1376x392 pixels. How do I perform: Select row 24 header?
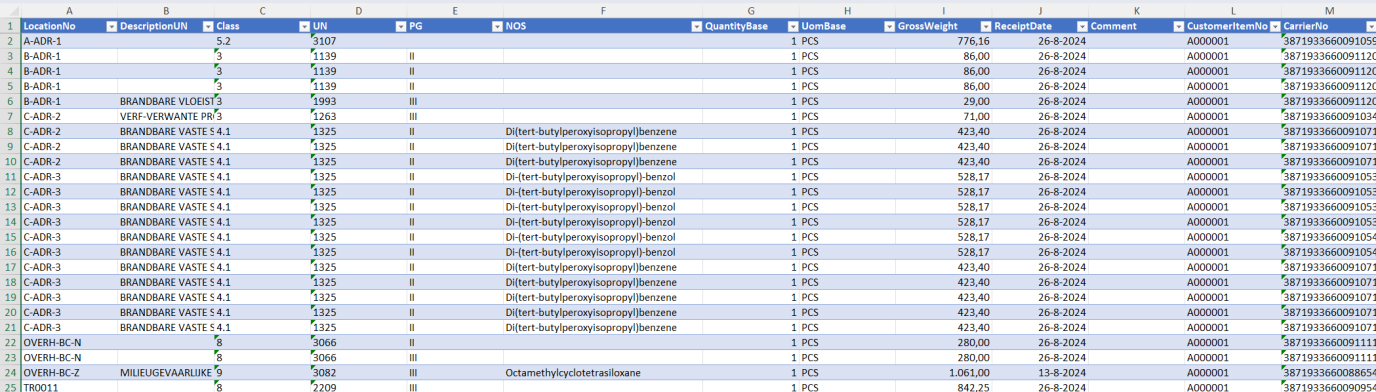pos(9,372)
